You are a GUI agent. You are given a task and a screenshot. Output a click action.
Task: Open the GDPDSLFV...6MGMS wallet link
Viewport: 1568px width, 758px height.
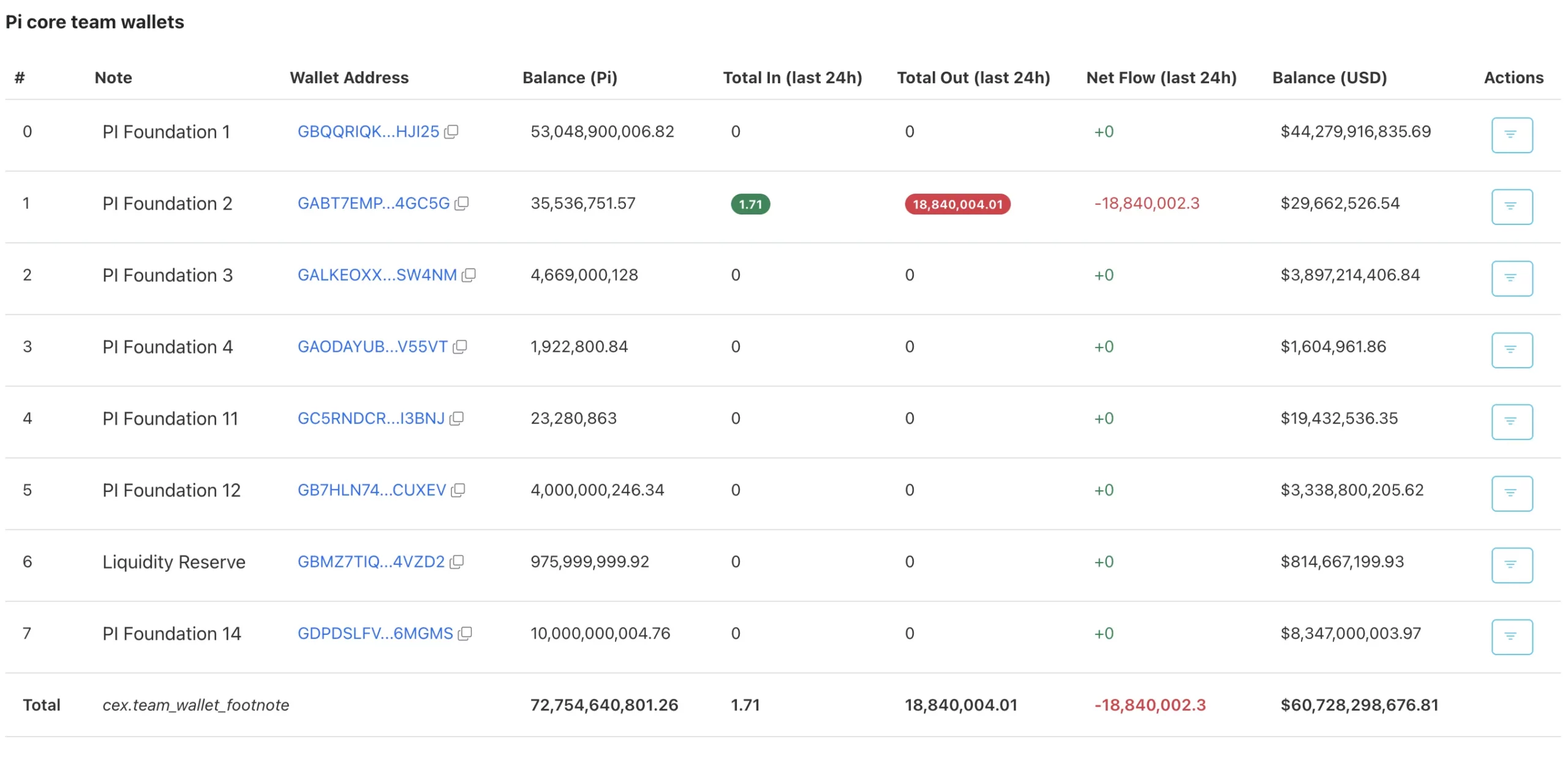point(374,634)
